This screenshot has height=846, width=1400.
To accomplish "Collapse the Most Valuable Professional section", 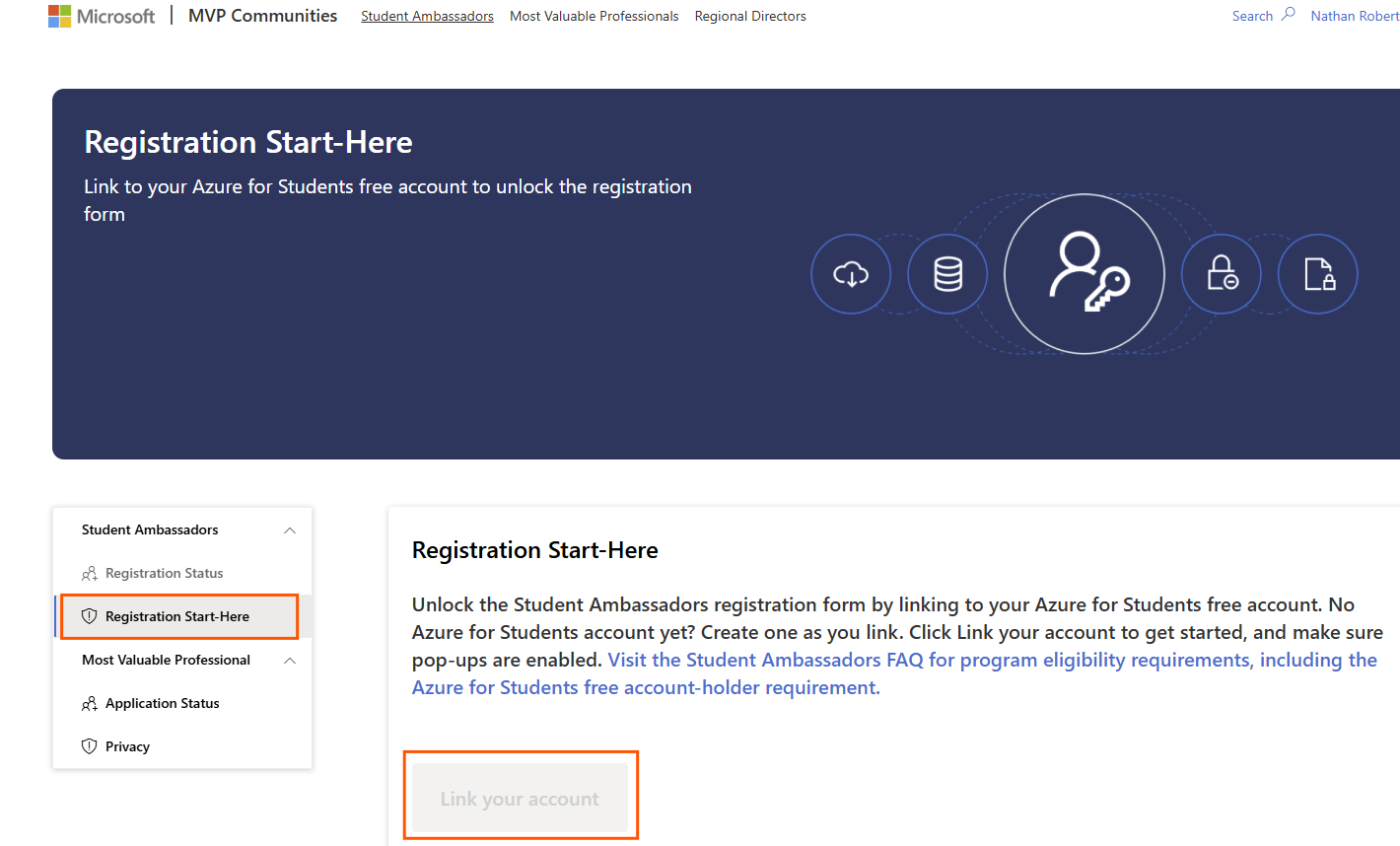I will click(290, 661).
